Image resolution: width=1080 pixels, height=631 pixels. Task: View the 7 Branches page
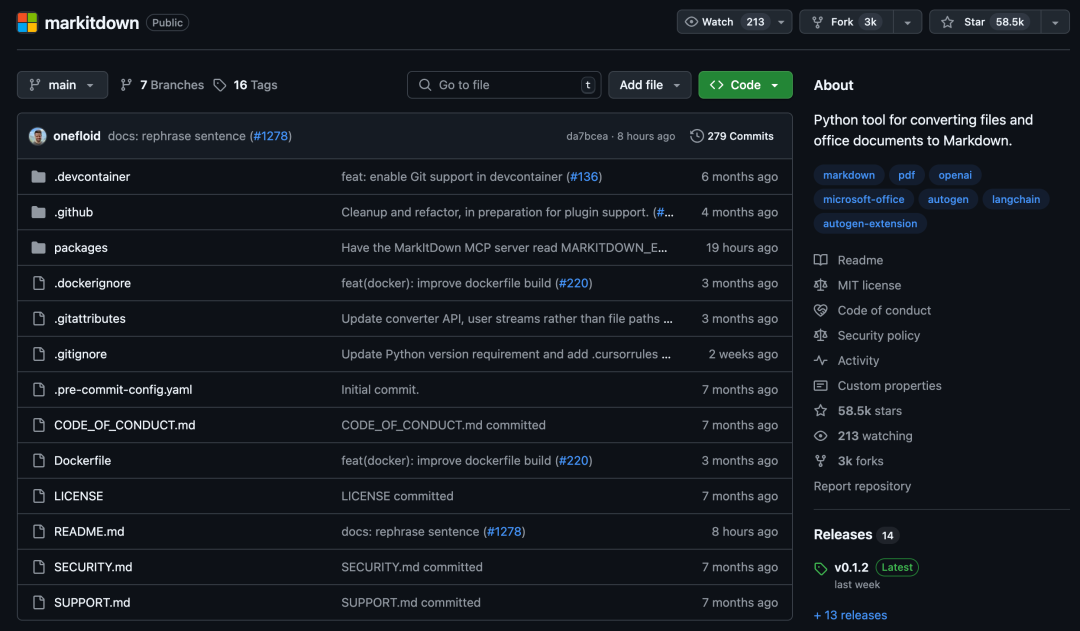(x=162, y=85)
